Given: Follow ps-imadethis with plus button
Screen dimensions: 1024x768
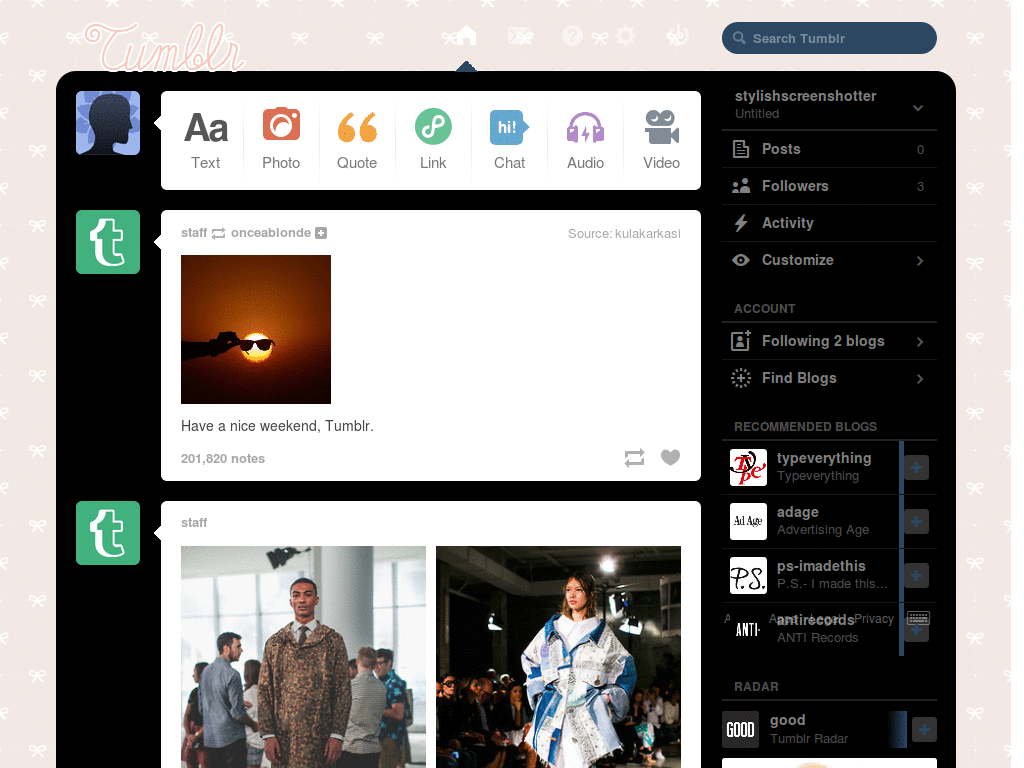Looking at the screenshot, I should click(x=916, y=575).
